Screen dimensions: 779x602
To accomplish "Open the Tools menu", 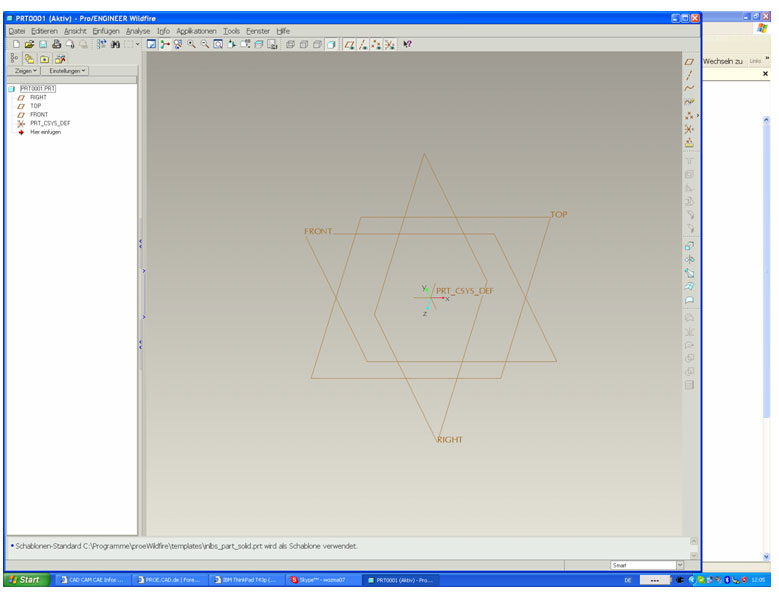I will click(x=231, y=31).
